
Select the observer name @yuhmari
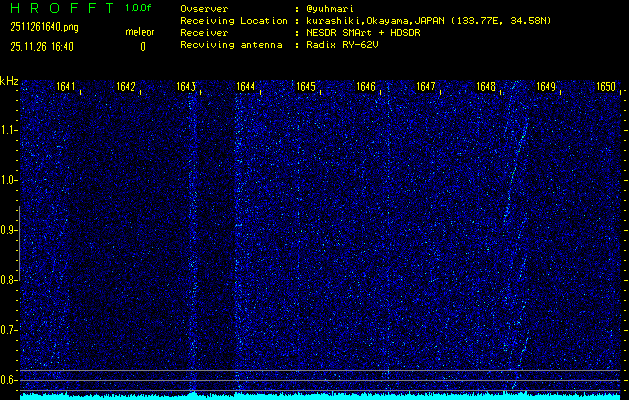(330, 9)
